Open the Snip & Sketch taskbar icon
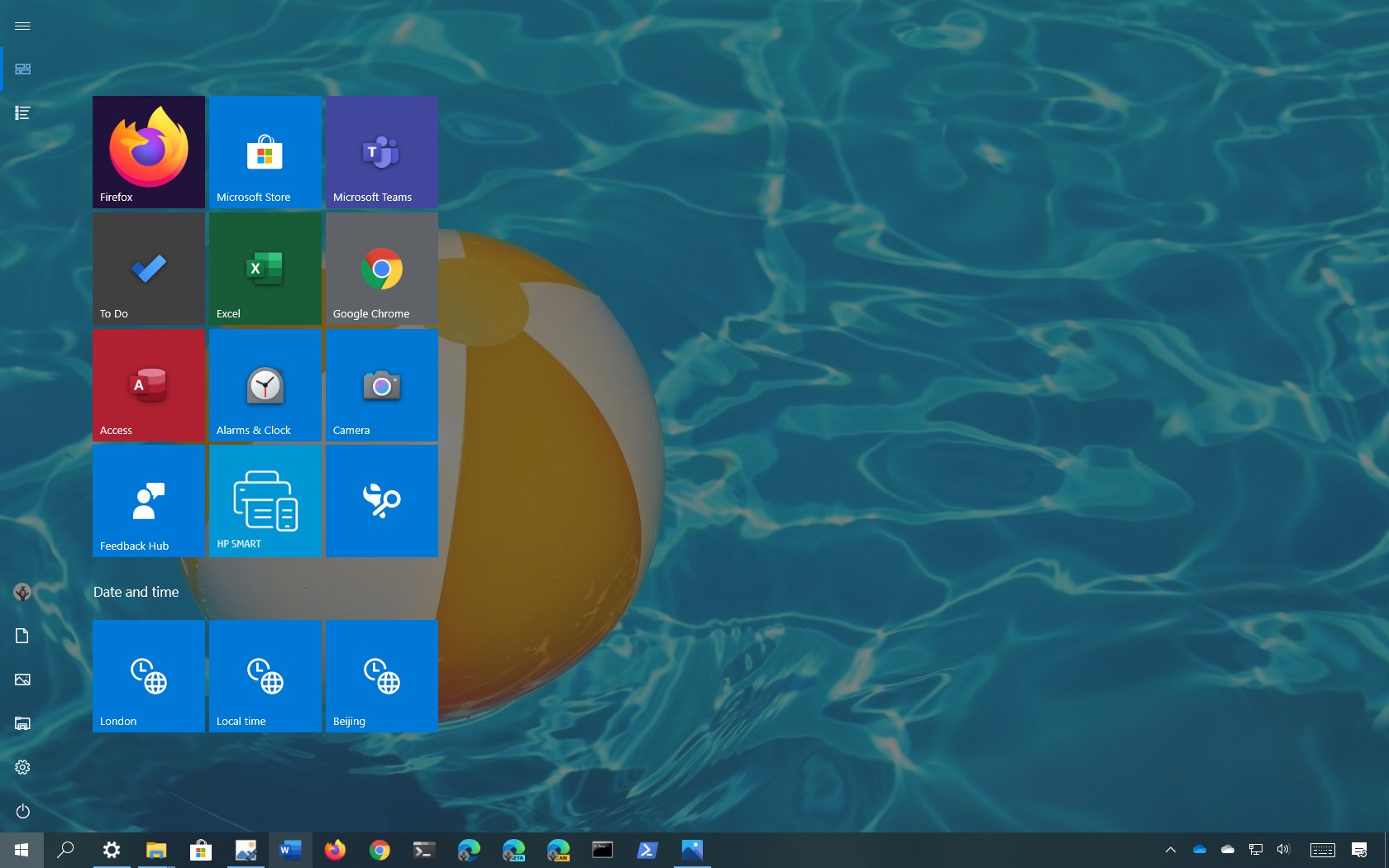The height and width of the screenshot is (868, 1389). pos(246,850)
